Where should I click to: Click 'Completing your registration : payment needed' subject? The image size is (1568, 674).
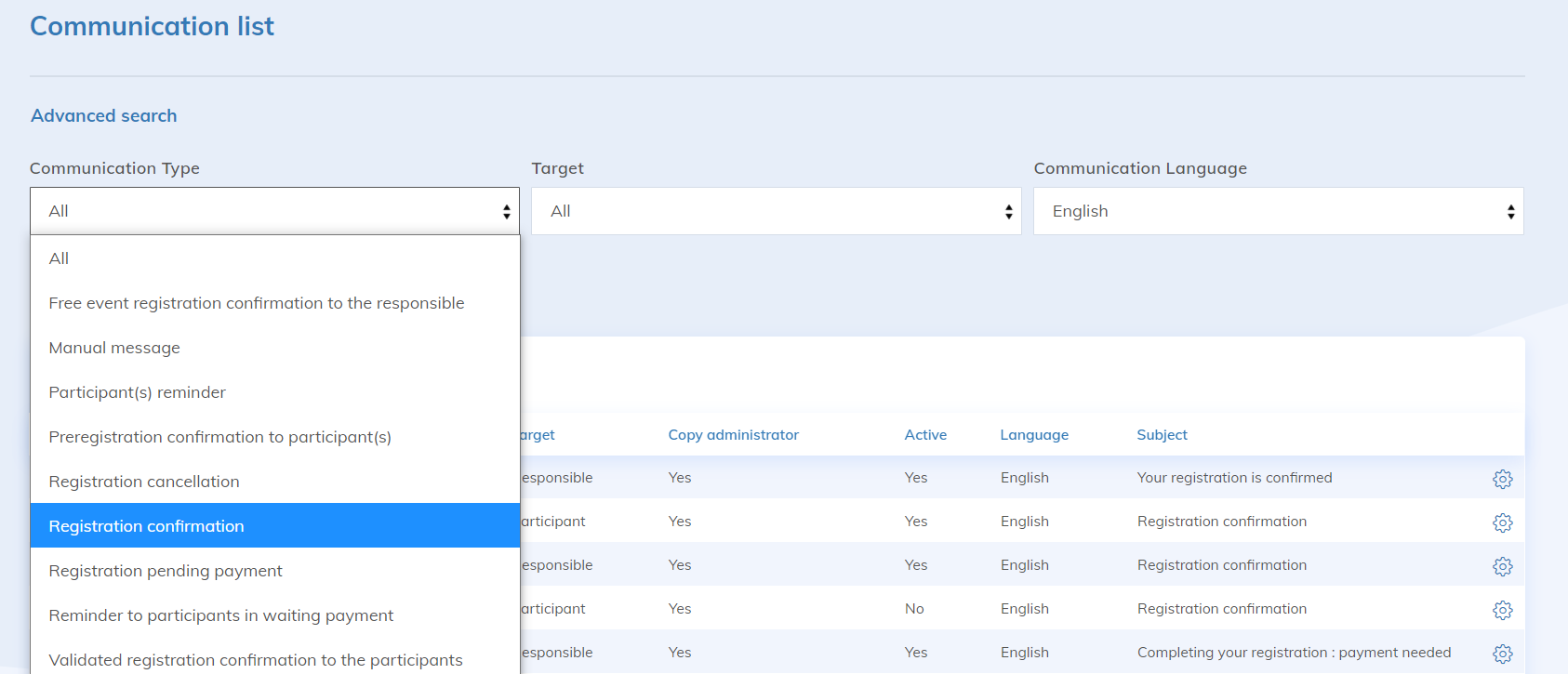pyautogui.click(x=1294, y=653)
